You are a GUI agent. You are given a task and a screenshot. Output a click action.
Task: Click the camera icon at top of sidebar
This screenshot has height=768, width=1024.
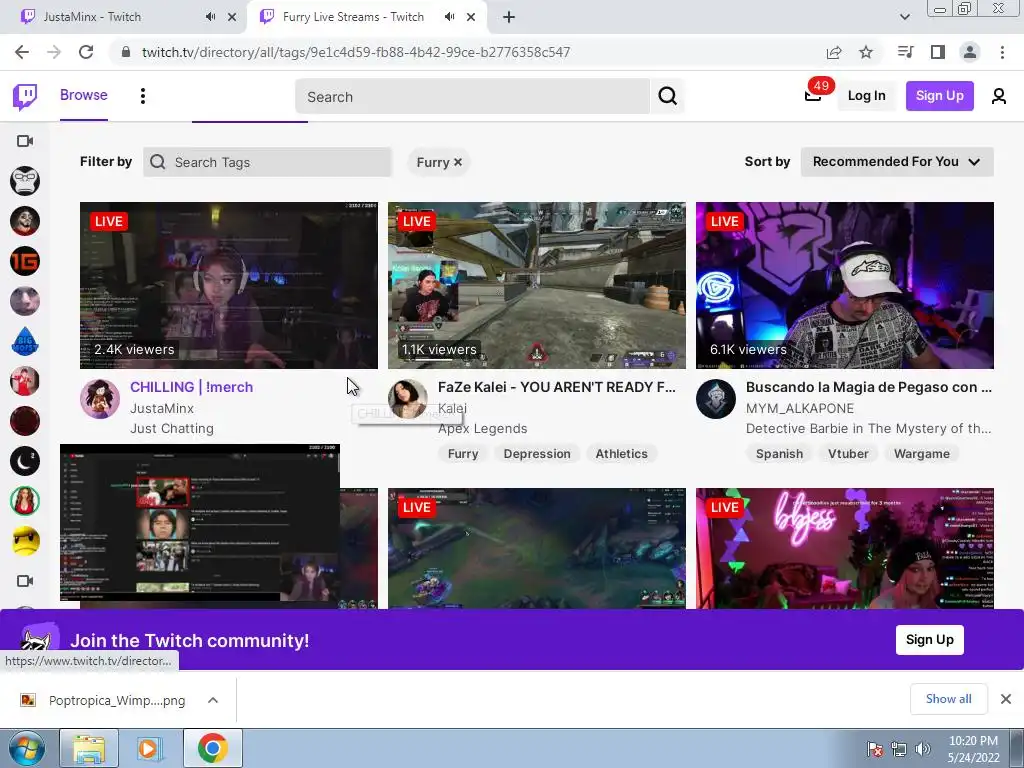coord(25,141)
